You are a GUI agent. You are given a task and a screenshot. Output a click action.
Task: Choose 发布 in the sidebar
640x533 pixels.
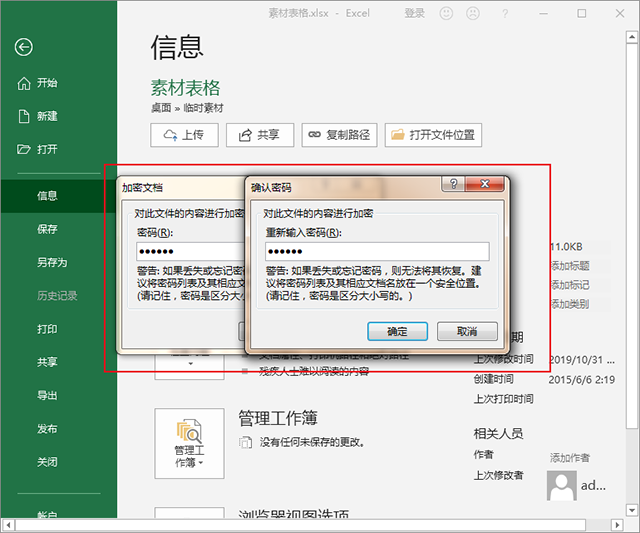tap(47, 429)
